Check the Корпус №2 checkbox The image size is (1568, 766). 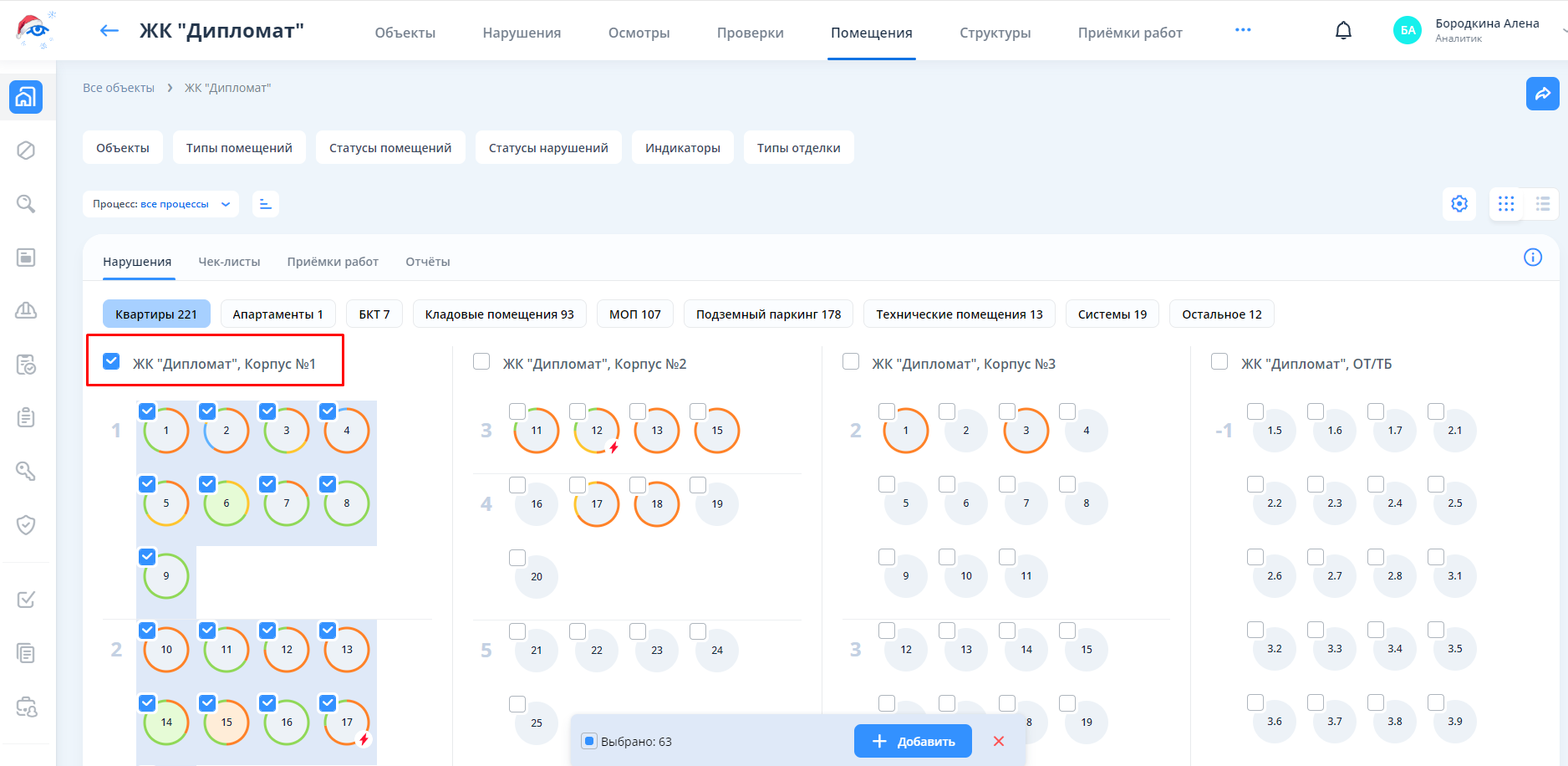(481, 361)
